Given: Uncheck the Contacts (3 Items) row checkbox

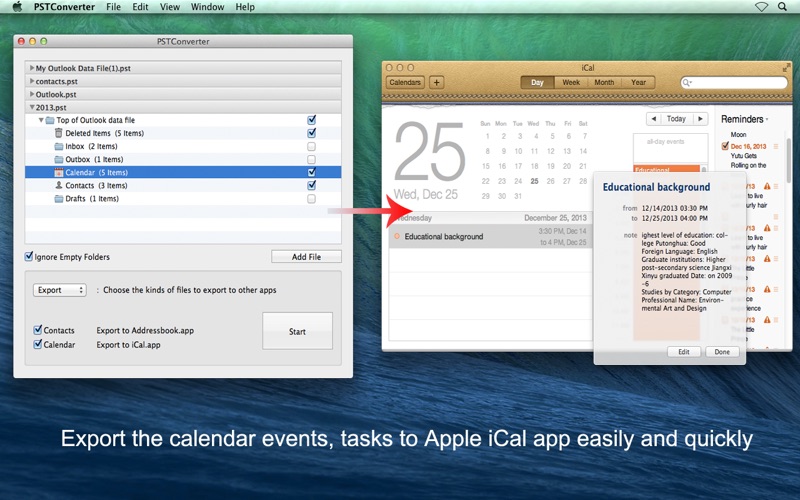Looking at the screenshot, I should (x=311, y=185).
